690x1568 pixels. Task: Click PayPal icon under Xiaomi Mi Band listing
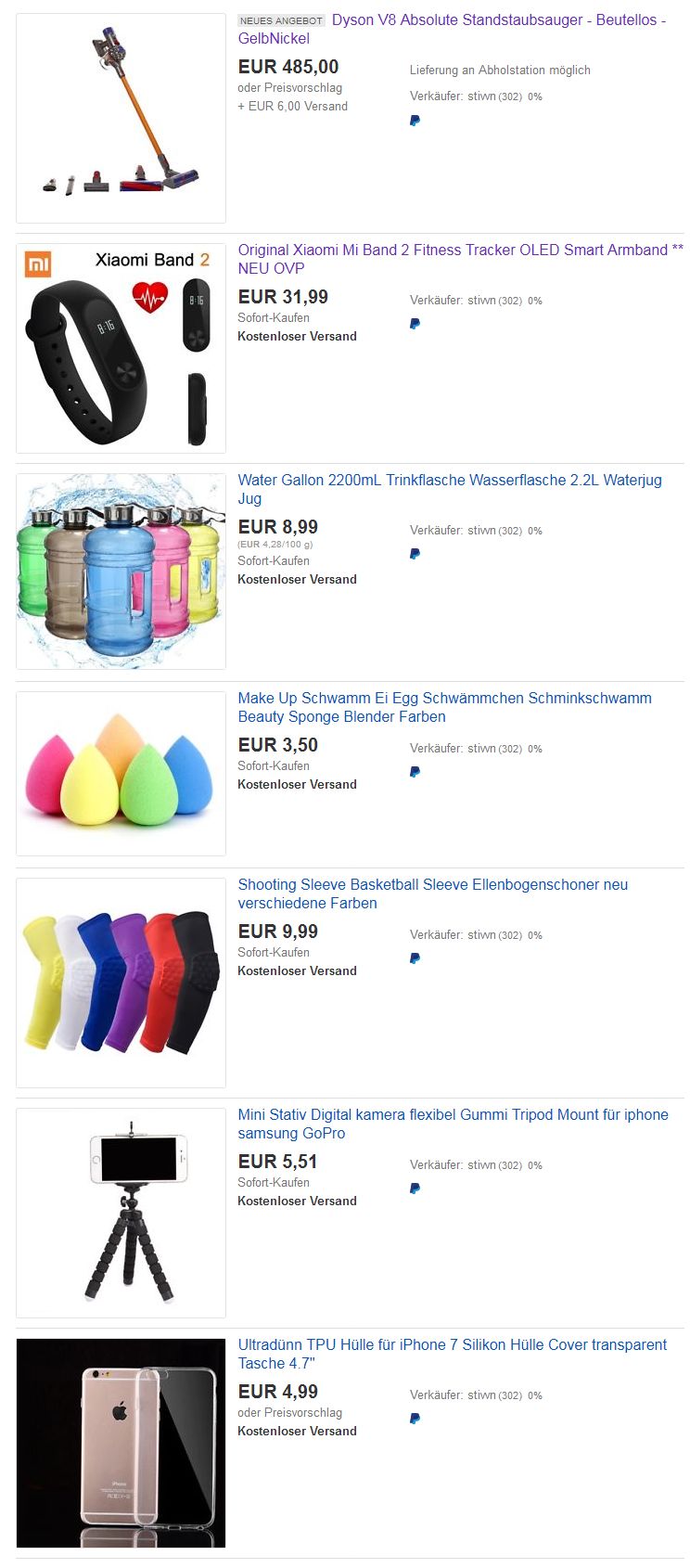coord(415,325)
